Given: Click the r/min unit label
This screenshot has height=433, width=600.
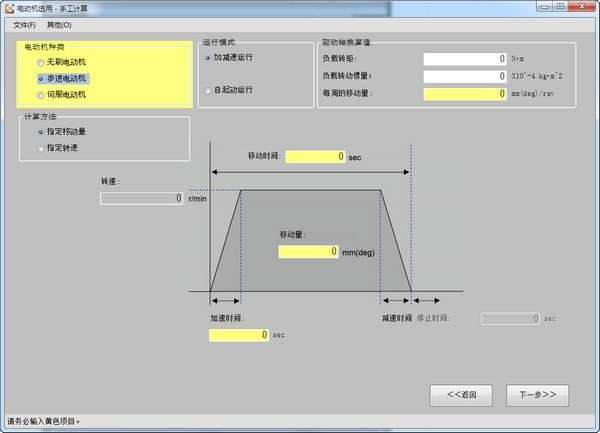Looking at the screenshot, I should [197, 199].
